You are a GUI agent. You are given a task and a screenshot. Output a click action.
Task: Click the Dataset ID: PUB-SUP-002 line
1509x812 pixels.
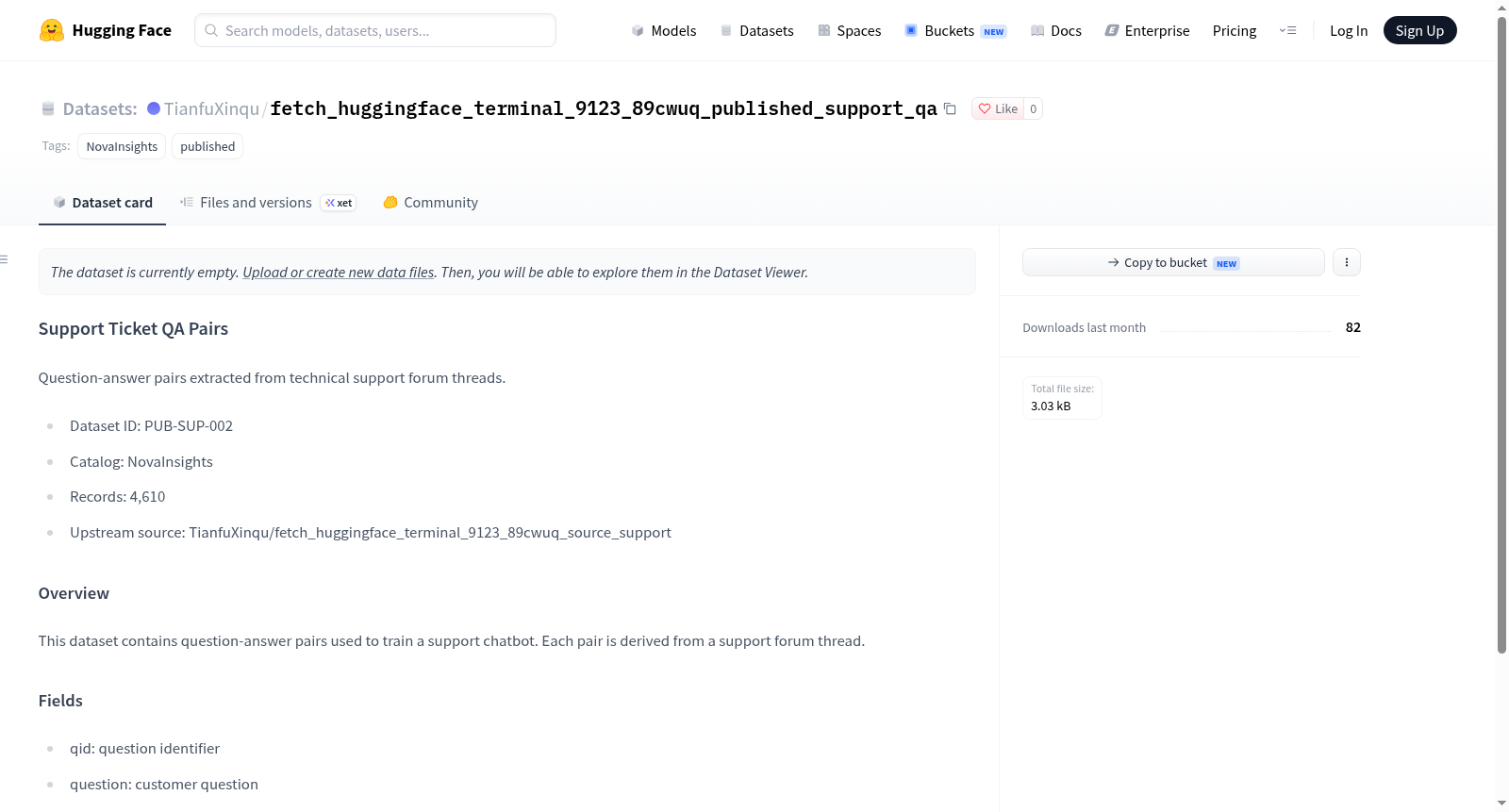(x=151, y=426)
